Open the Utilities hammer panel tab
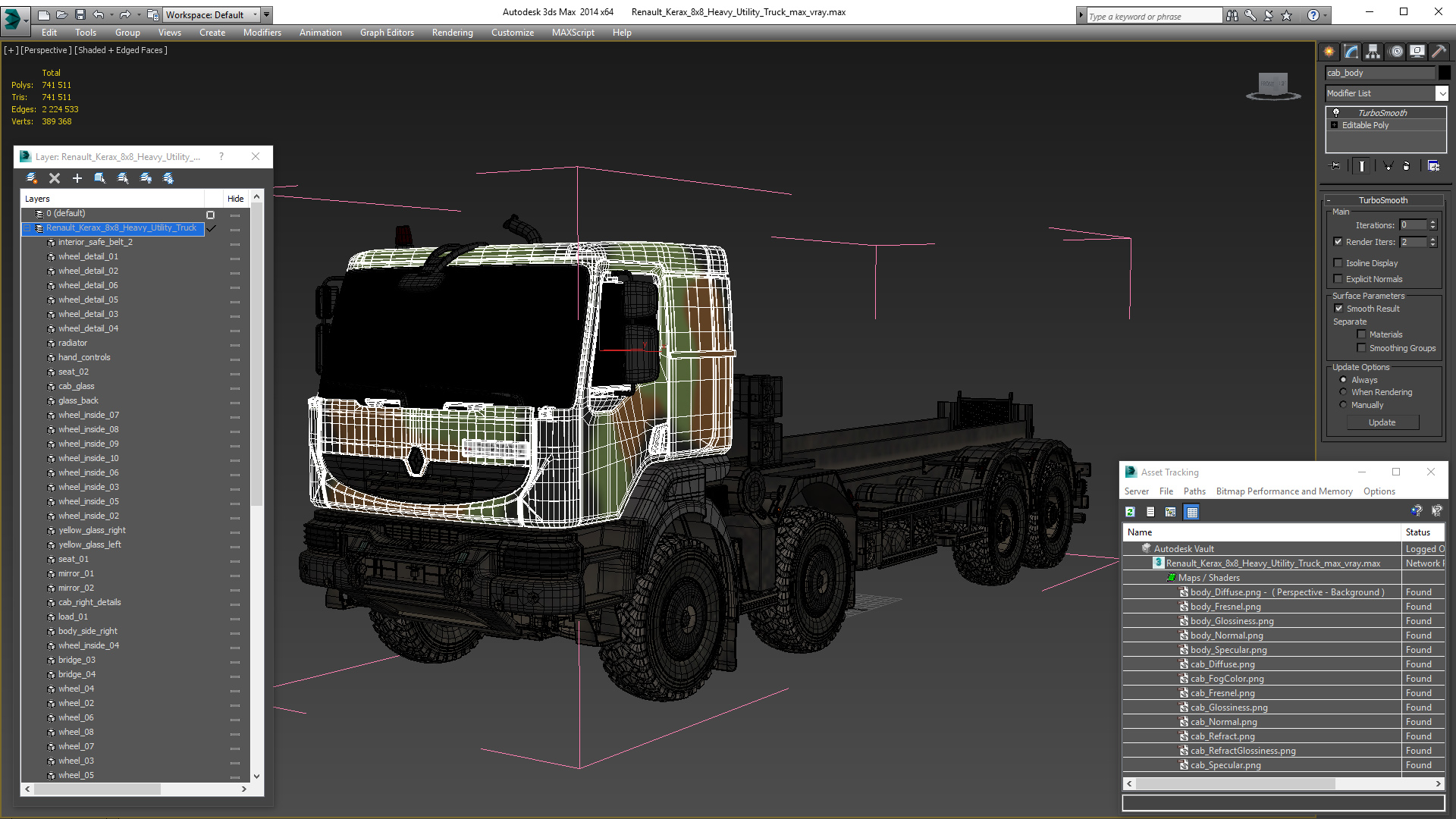 pyautogui.click(x=1439, y=52)
